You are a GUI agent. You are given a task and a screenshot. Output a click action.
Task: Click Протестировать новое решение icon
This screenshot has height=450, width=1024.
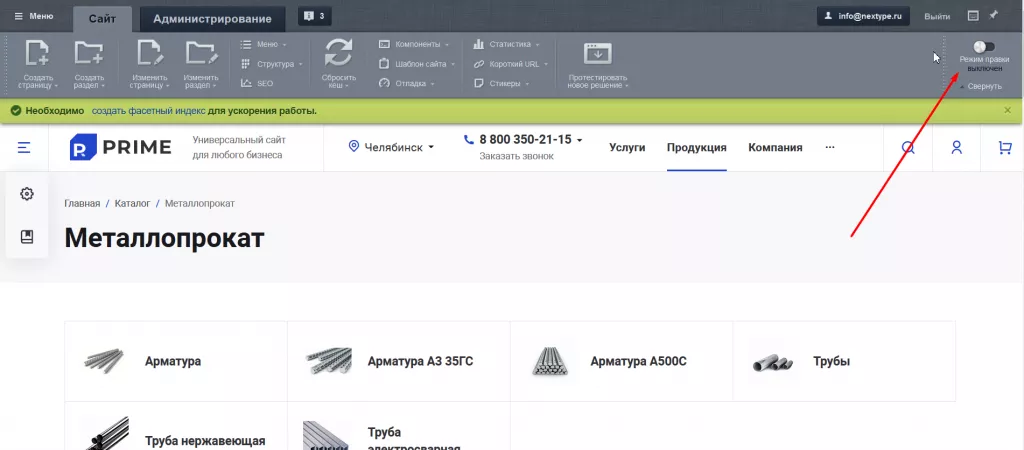[x=598, y=54]
